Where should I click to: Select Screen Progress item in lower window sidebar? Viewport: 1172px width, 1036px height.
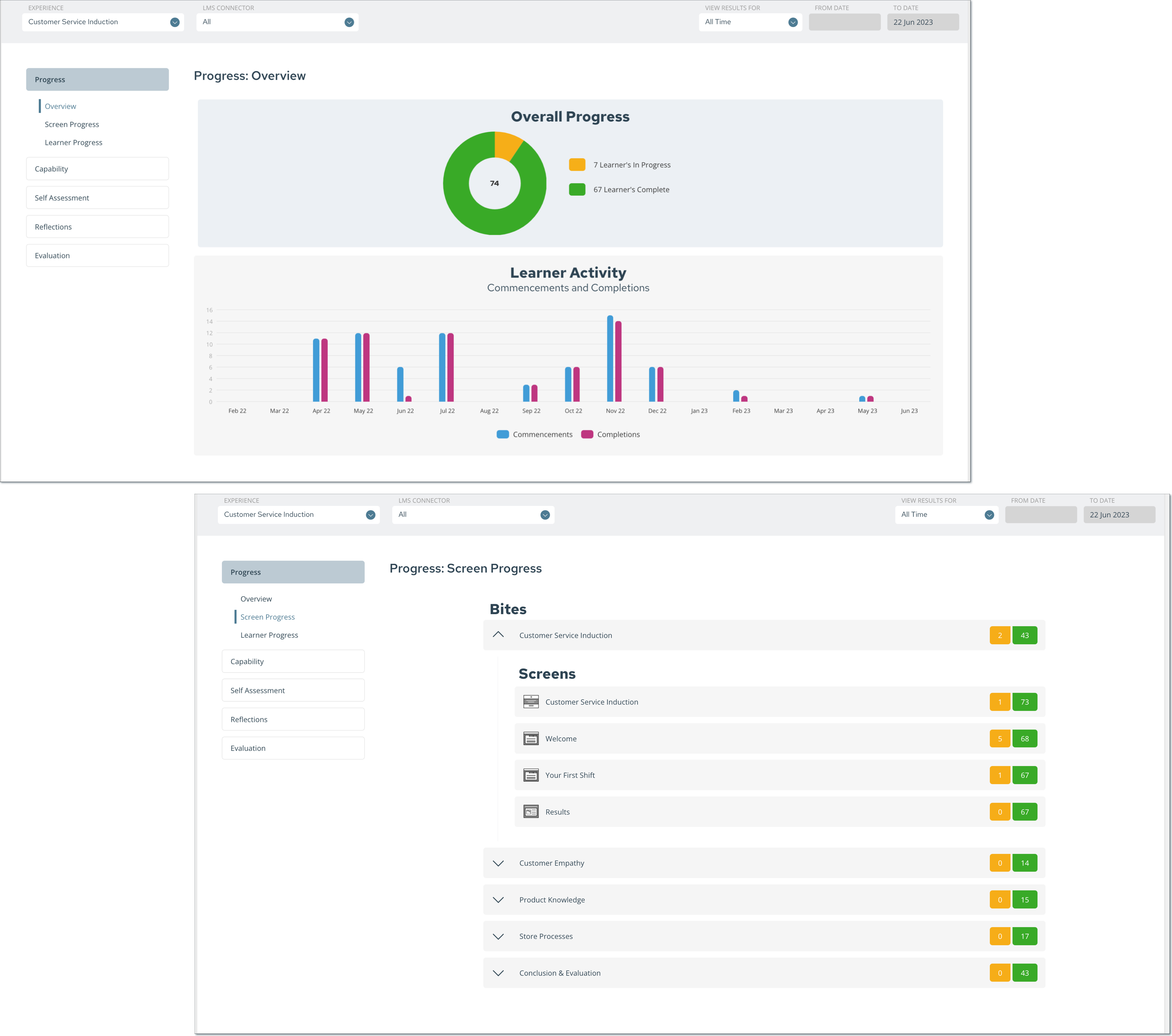click(268, 617)
